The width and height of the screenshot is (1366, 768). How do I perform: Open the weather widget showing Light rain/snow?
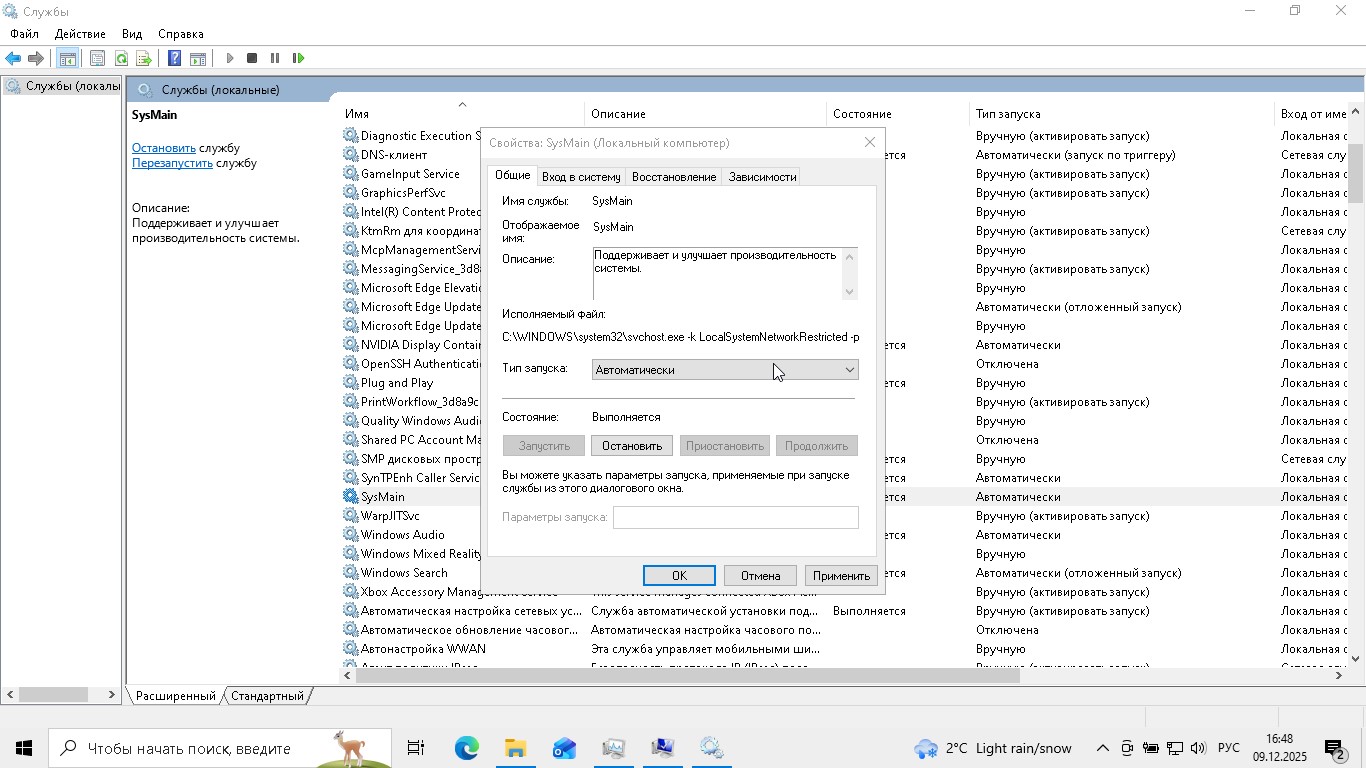click(x=993, y=748)
